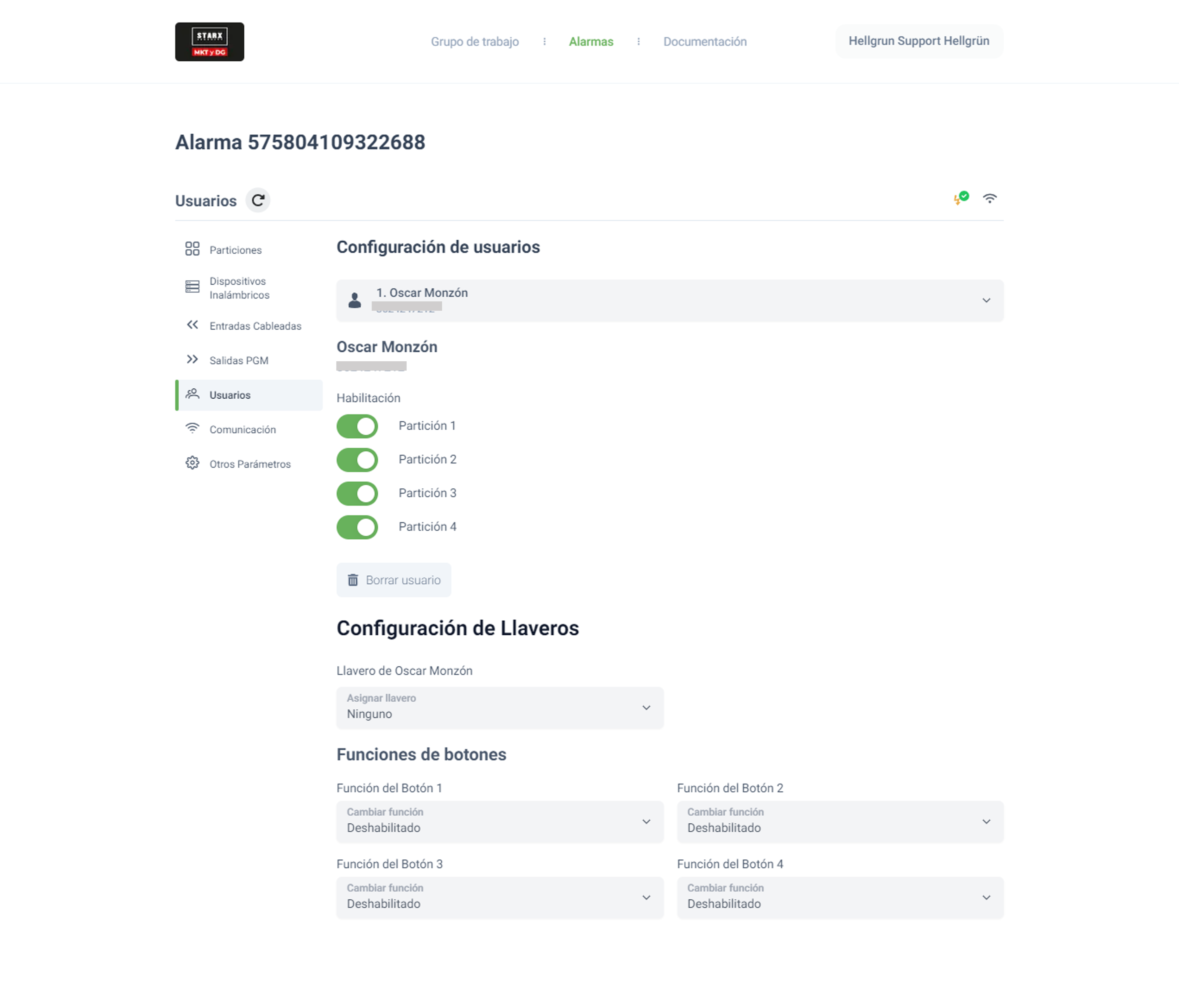This screenshot has width=1179, height=1008.
Task: Open Función del Botón 3 dropdown
Action: (x=499, y=897)
